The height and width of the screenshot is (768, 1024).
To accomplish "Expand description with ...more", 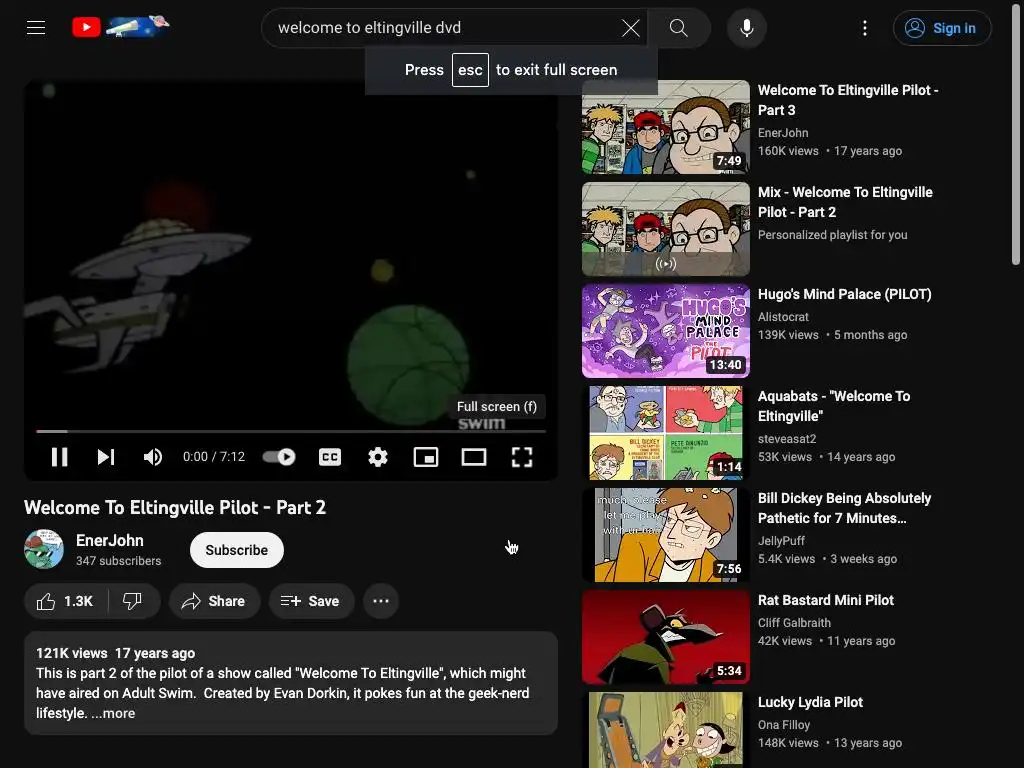I will pos(113,713).
